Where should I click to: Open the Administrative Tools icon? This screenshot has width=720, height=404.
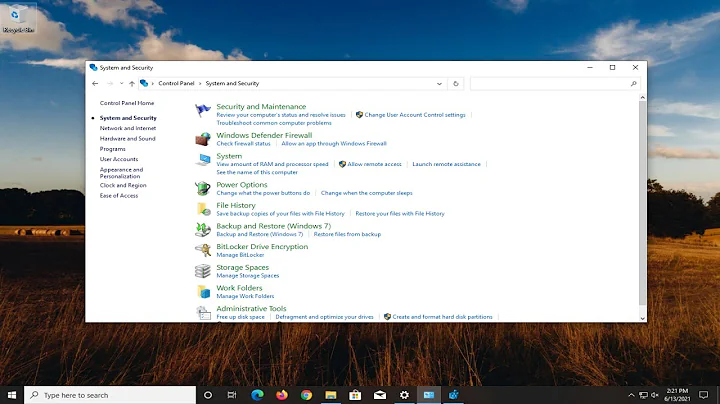coord(202,312)
